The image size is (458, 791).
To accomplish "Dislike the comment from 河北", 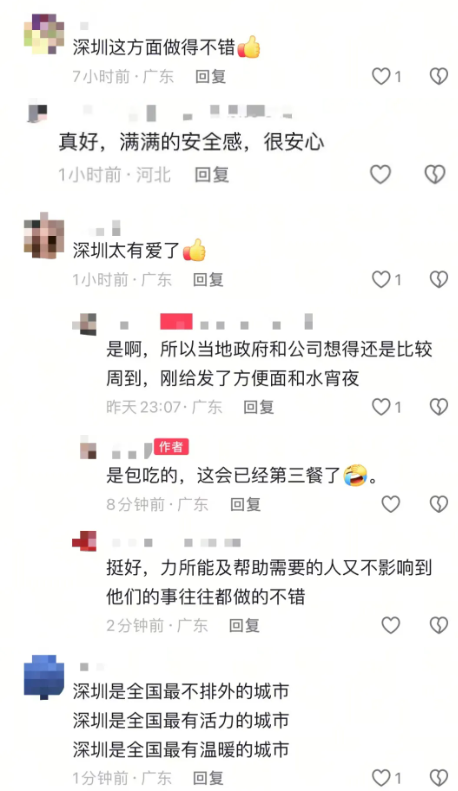I will (435, 175).
